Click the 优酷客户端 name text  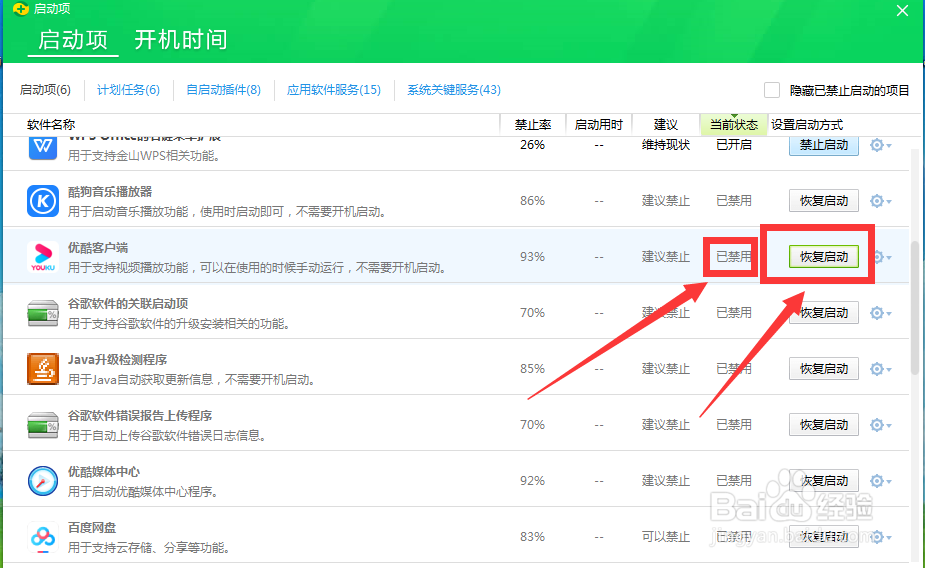(98, 248)
